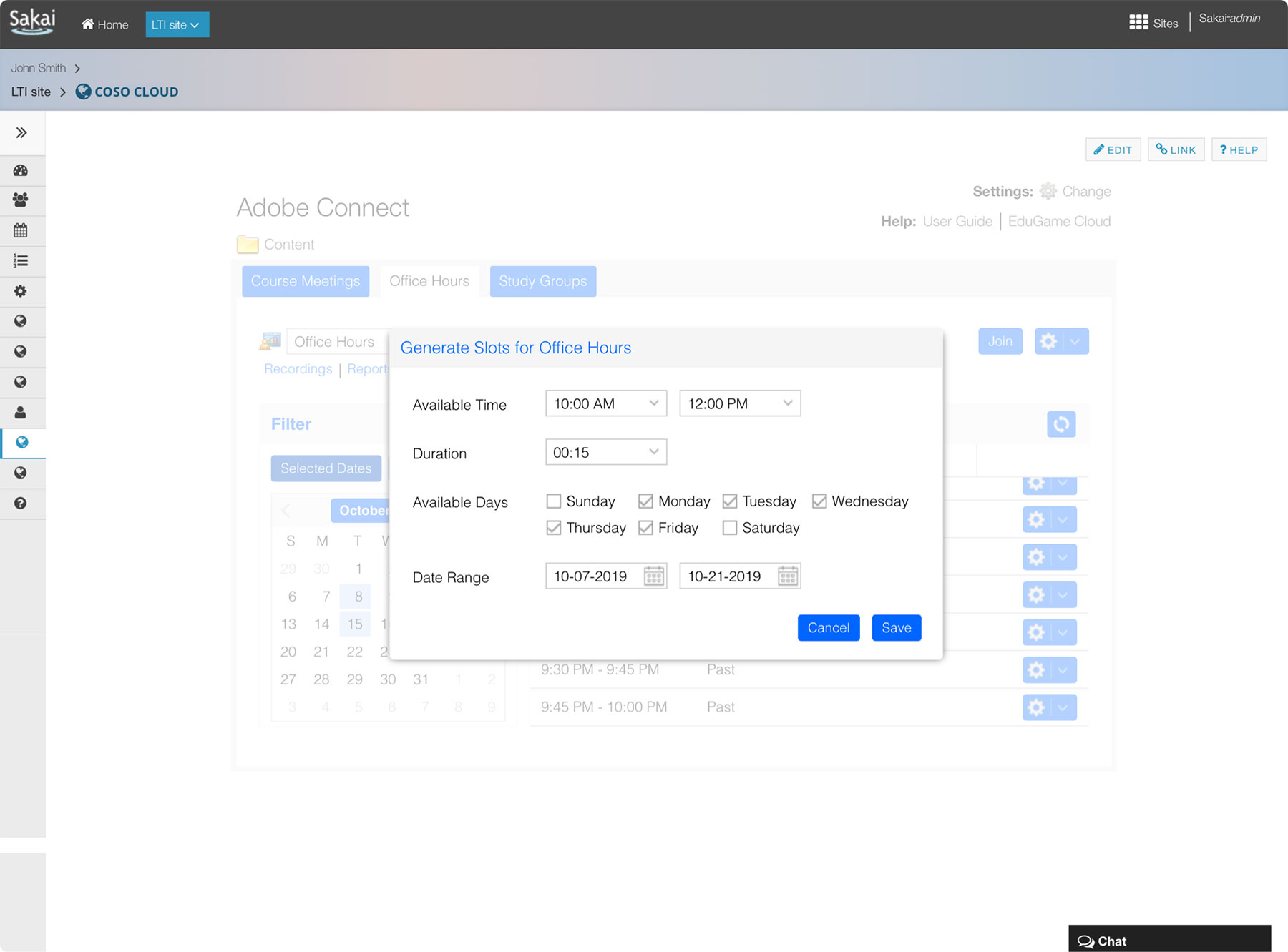Open the group users icon in sidebar
The height and width of the screenshot is (952, 1288).
click(21, 200)
